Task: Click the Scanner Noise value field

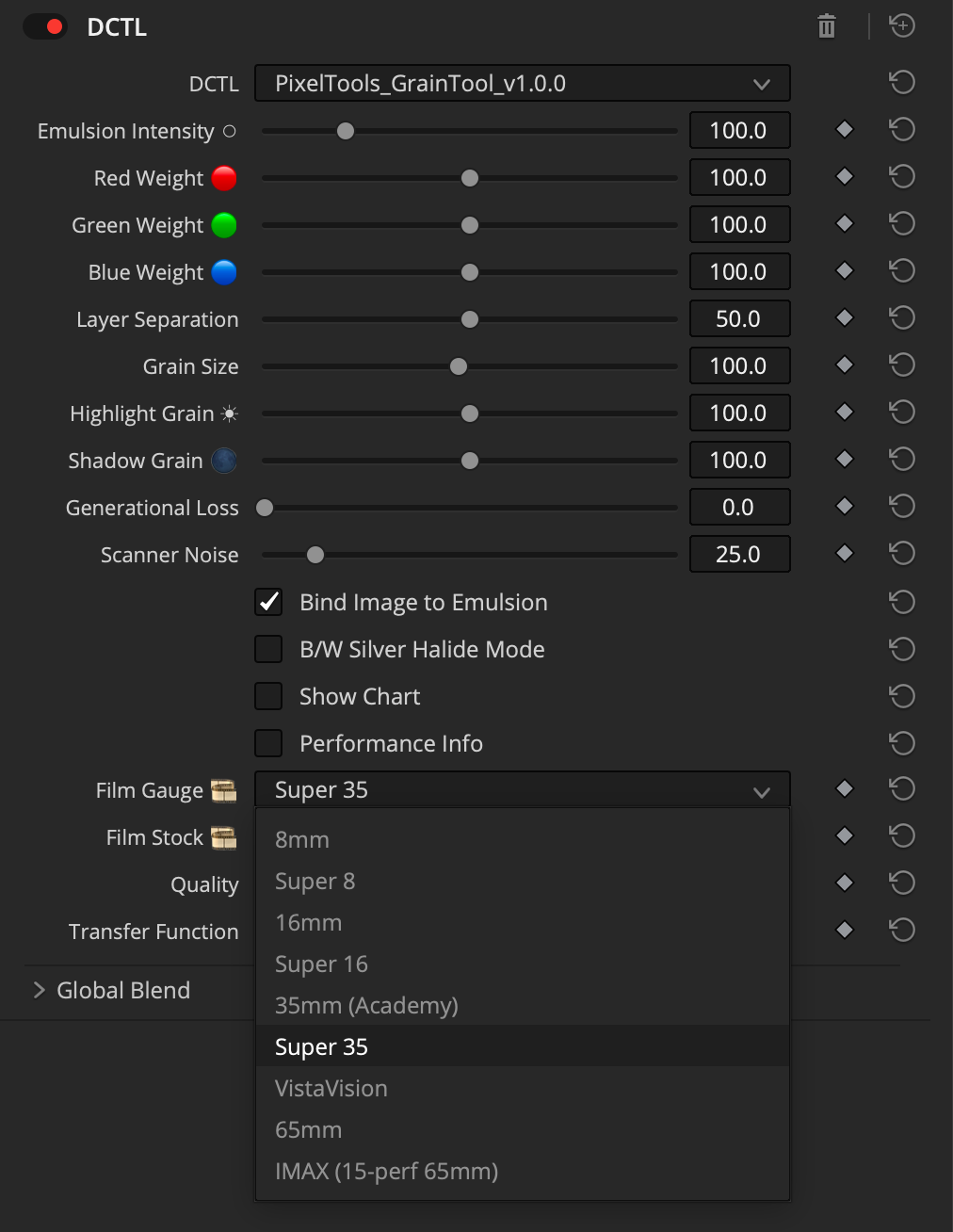Action: (x=739, y=554)
